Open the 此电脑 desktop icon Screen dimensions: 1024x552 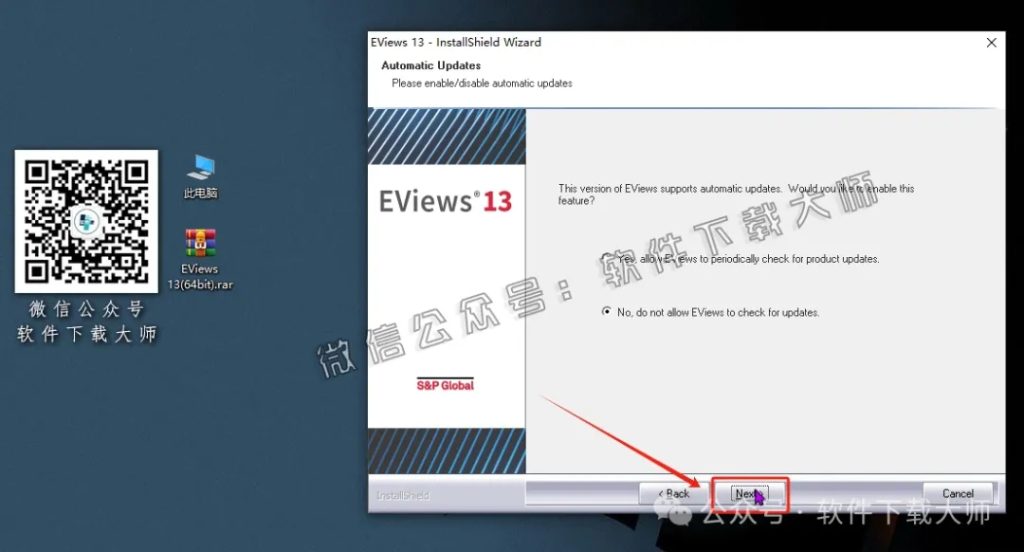coord(200,176)
